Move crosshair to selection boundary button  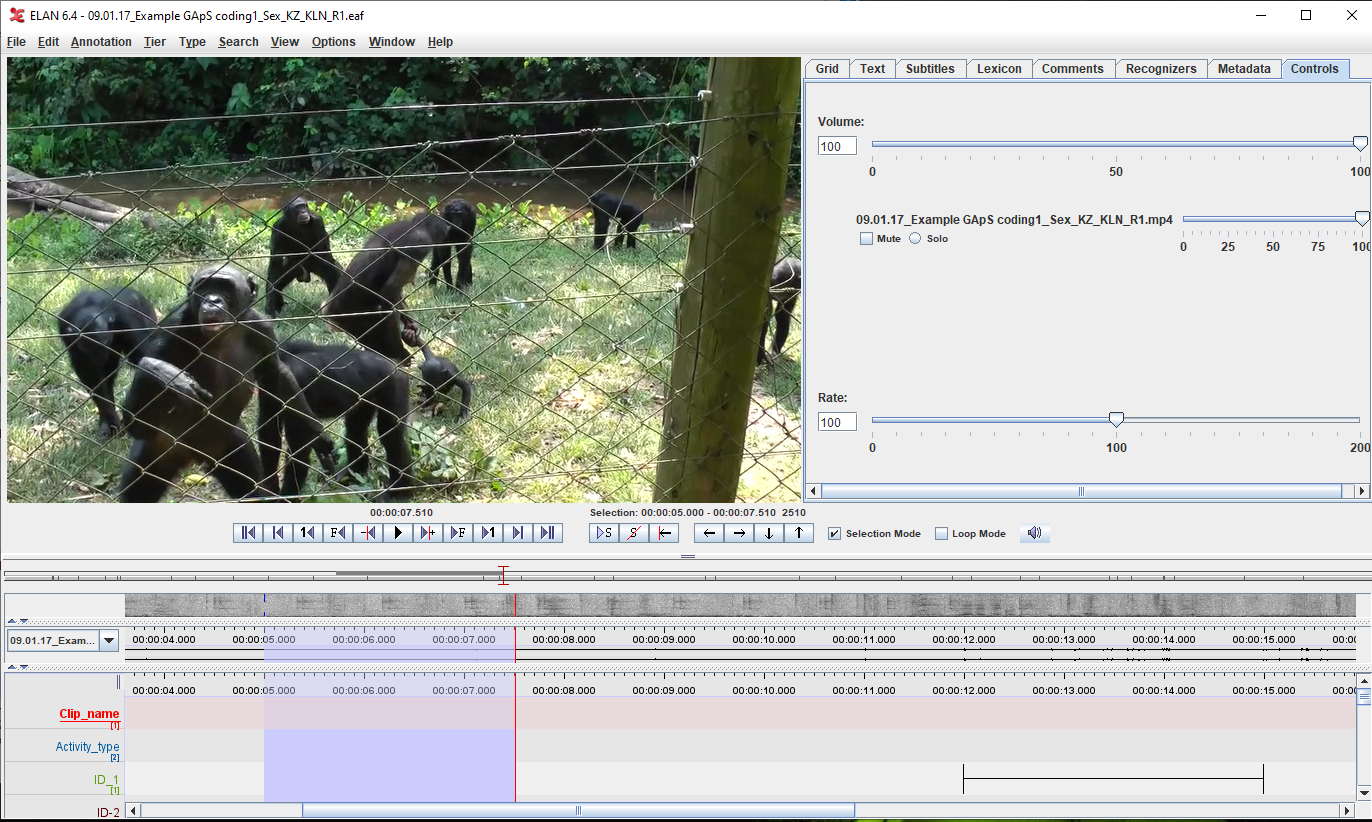pos(664,533)
